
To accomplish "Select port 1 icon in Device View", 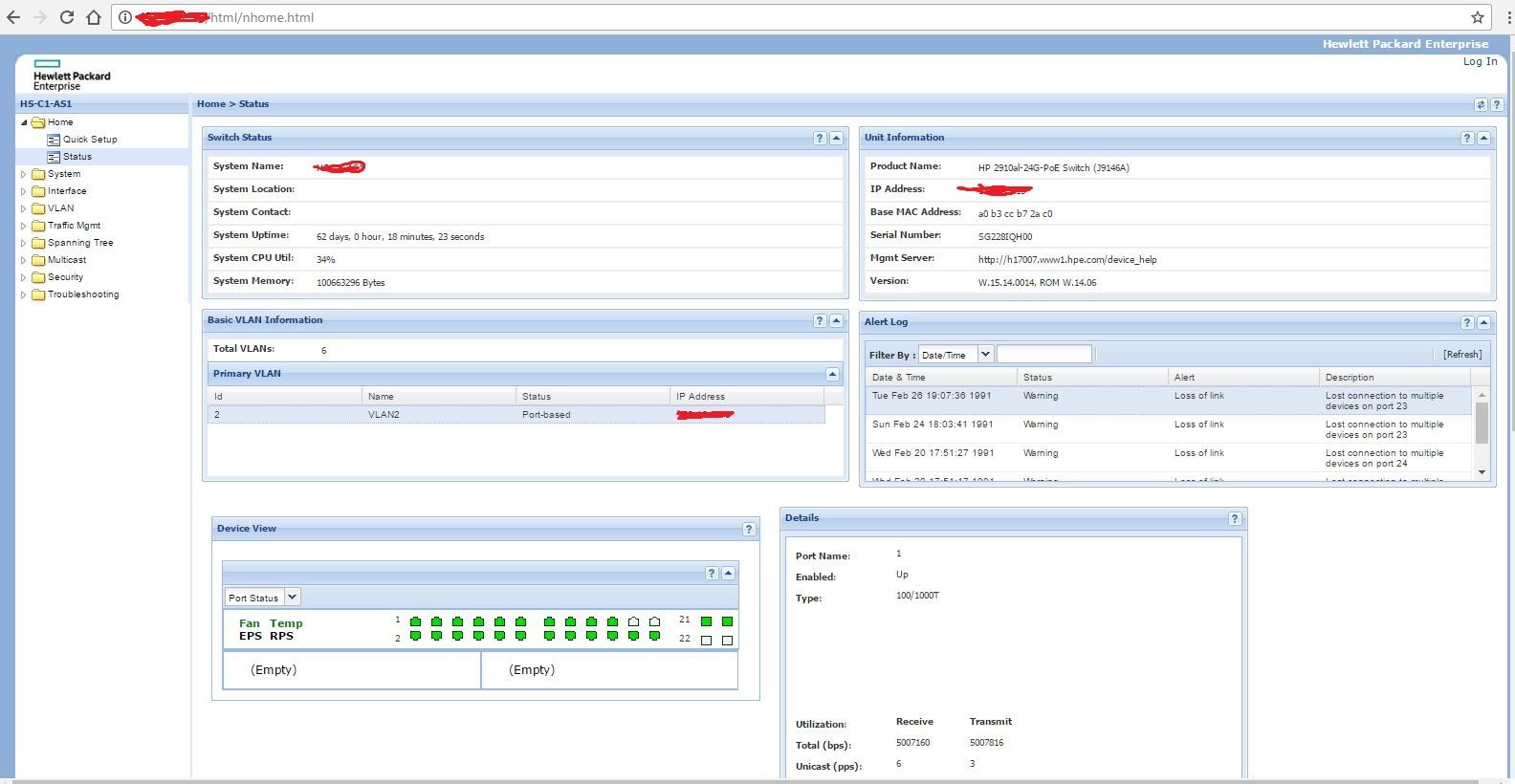I will click(x=415, y=621).
